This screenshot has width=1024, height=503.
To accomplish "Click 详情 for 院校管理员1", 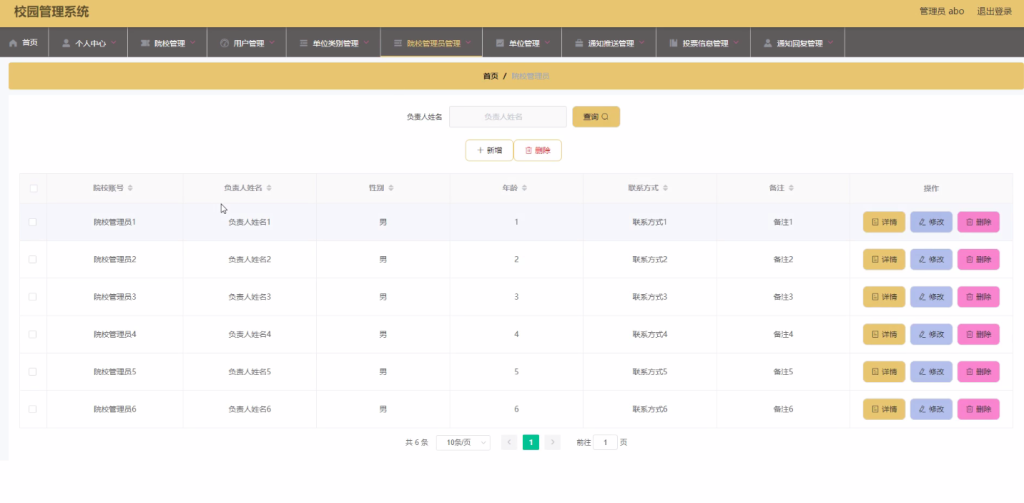I will [x=883, y=222].
